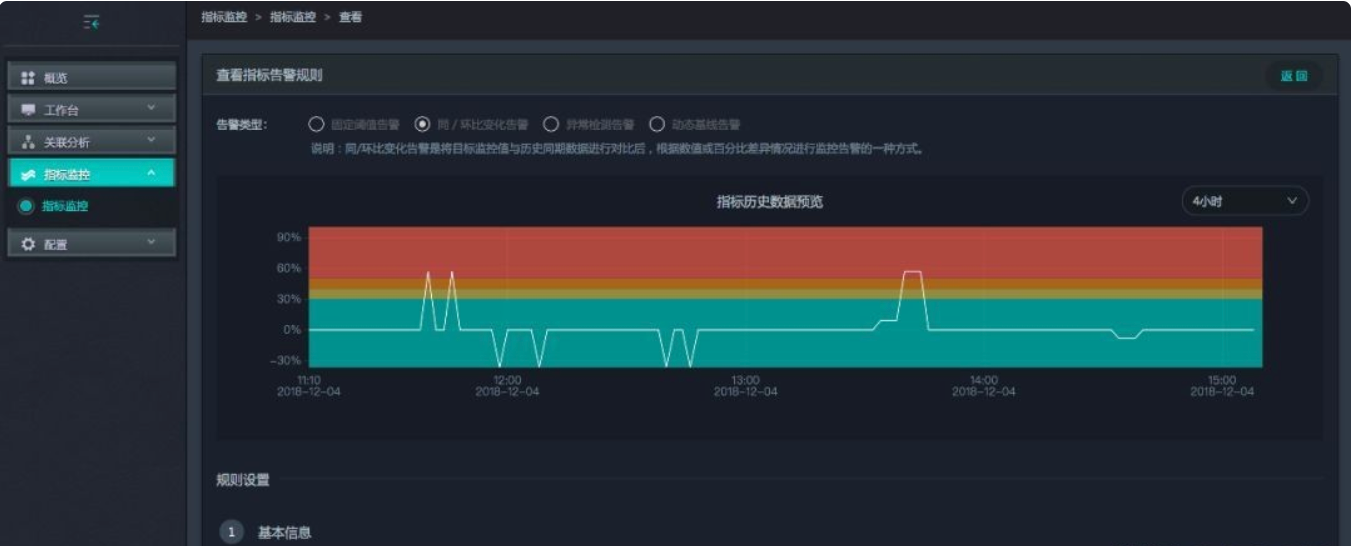Viewport: 1352px width, 546px height.
Task: Click the 指标监控 chart icon in sidebar
Action: click(28, 174)
